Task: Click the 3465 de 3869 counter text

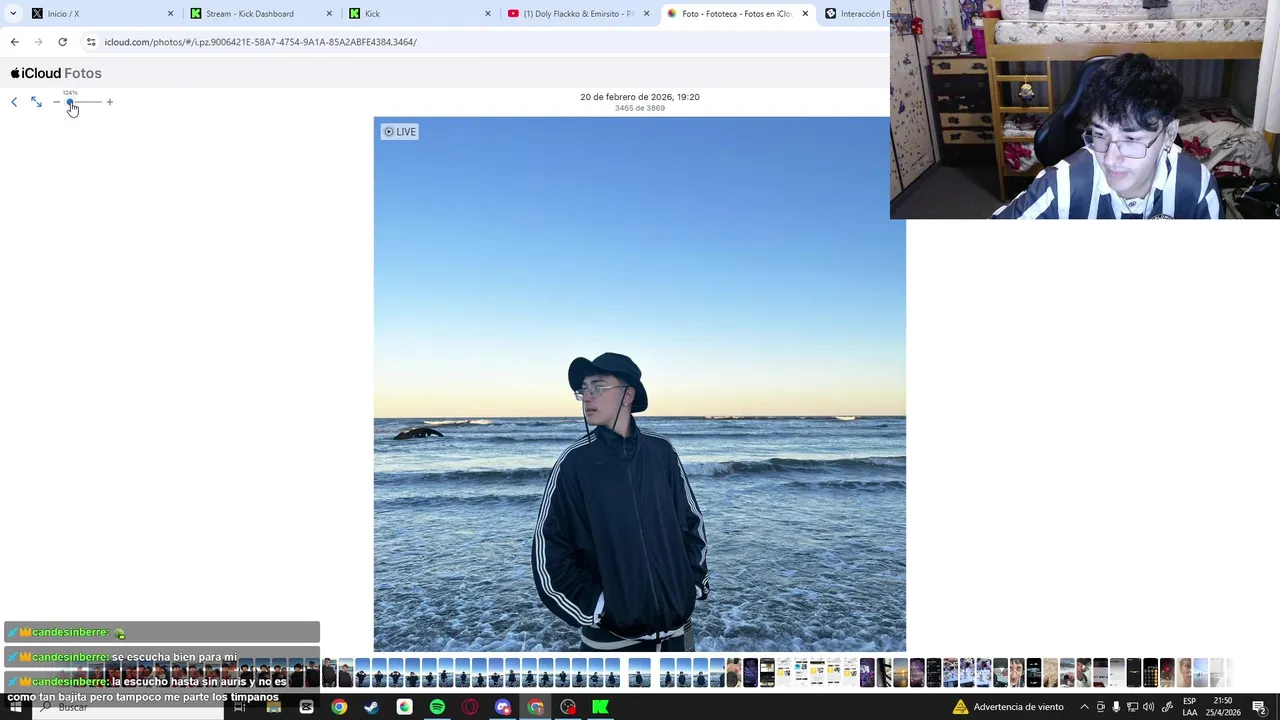Action: pyautogui.click(x=640, y=108)
